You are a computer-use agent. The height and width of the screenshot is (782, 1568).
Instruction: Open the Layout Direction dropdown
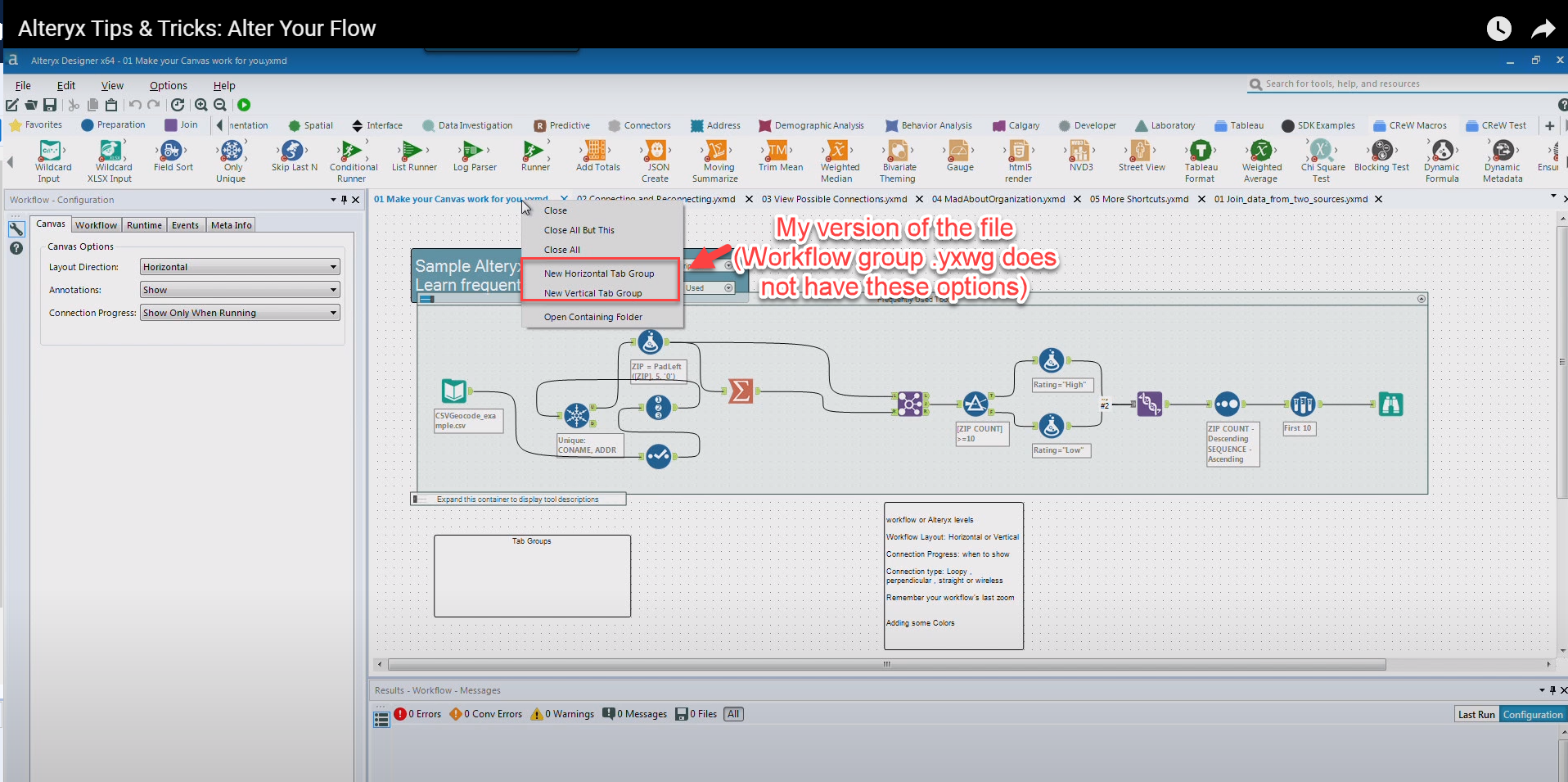click(238, 266)
